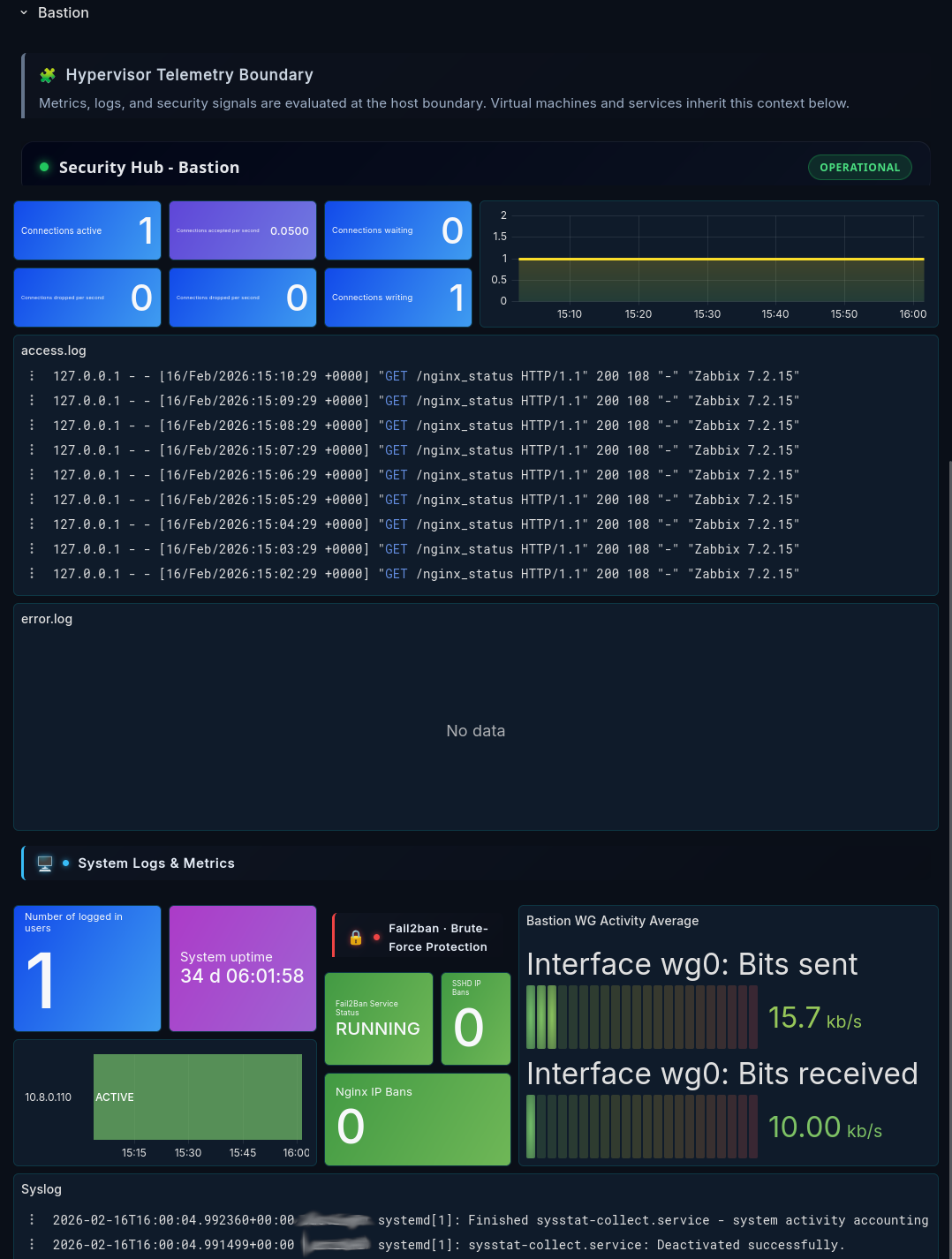Open log row menu for 15:06:29 entry
Image resolution: width=952 pixels, height=1259 pixels.
tap(32, 475)
